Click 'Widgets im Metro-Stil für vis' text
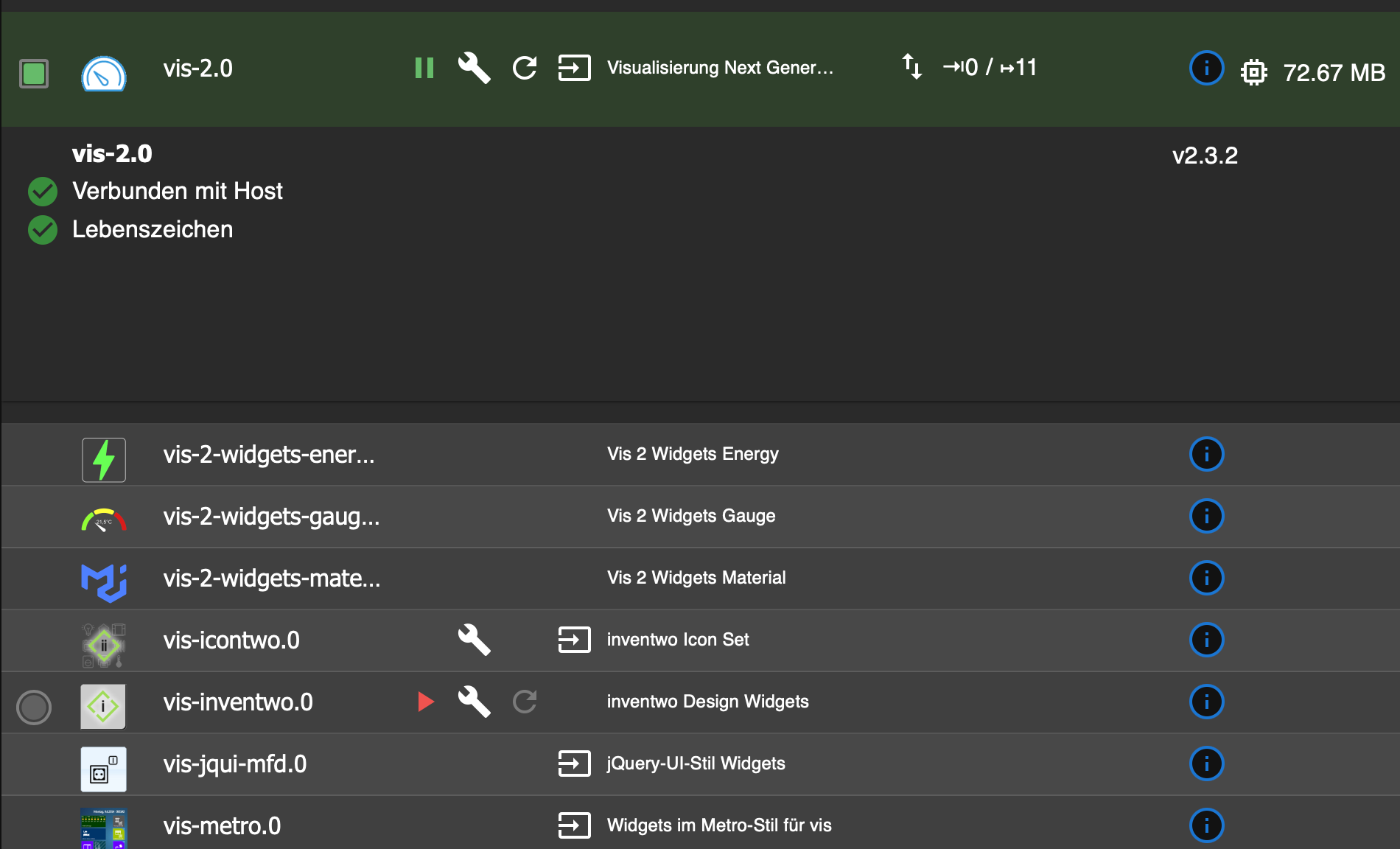Image resolution: width=1400 pixels, height=849 pixels. coord(719,825)
